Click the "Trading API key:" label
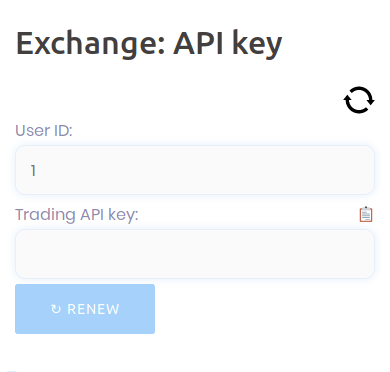This screenshot has height=372, width=390. [77, 215]
